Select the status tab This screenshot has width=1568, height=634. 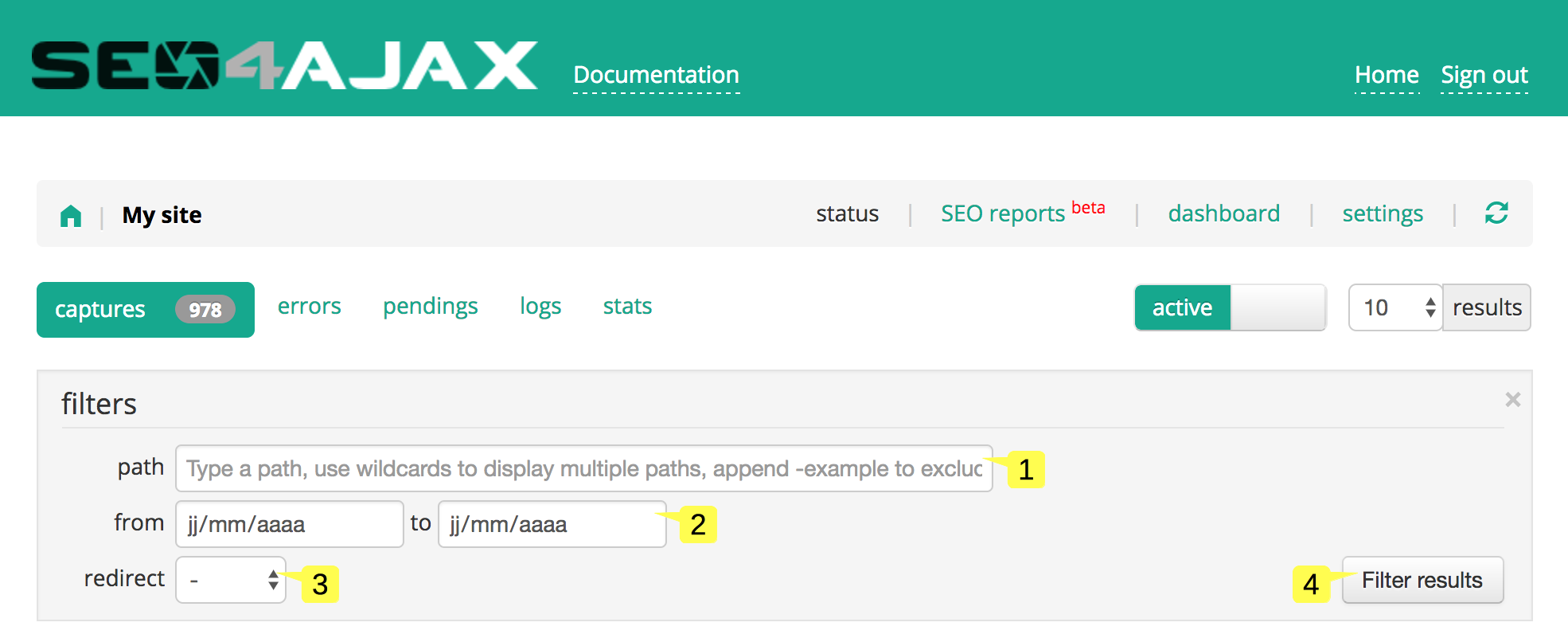coord(847,213)
